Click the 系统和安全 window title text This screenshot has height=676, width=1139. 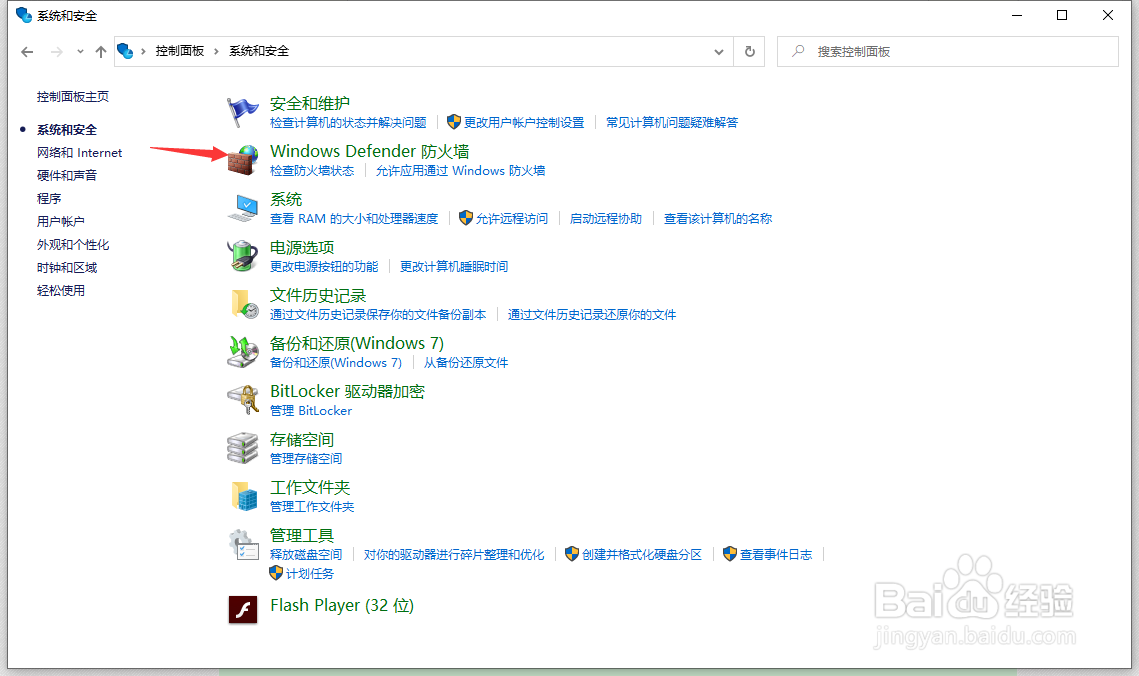coord(67,15)
